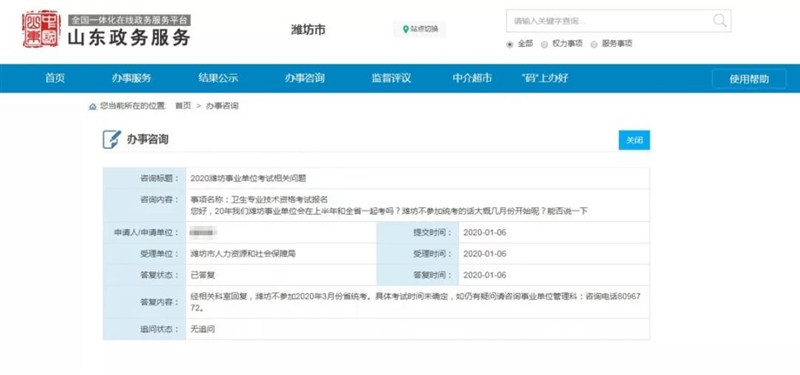Follow the 首页 breadcrumb link
This screenshot has height=375, width=800.
[183, 106]
